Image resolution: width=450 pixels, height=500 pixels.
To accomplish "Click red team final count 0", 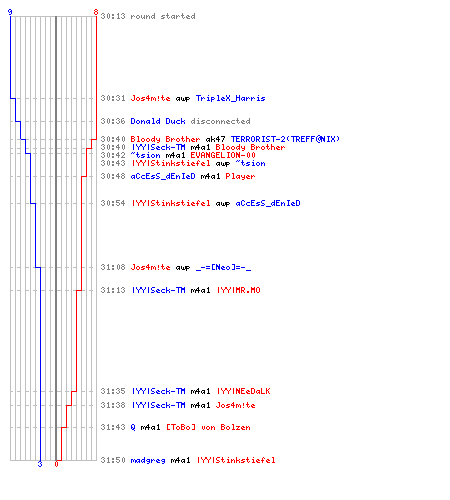I will tap(56, 464).
